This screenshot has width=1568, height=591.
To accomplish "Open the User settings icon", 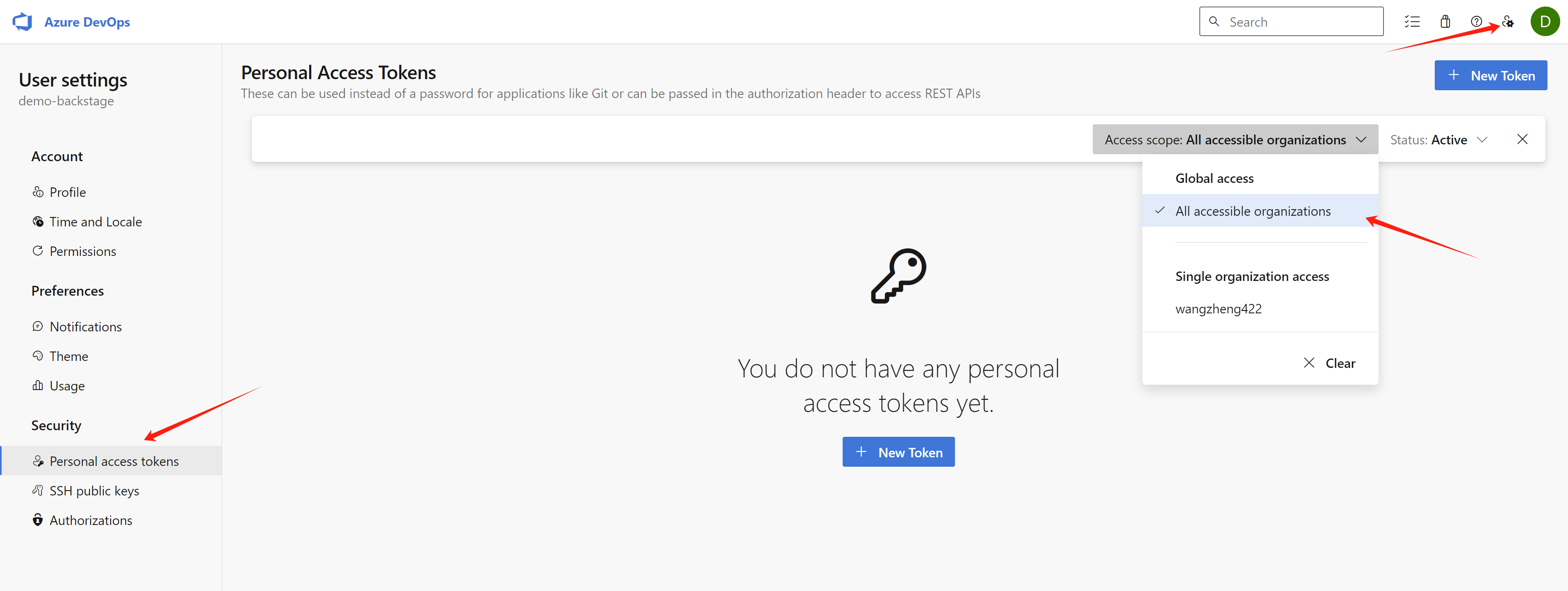I will pos(1508,22).
